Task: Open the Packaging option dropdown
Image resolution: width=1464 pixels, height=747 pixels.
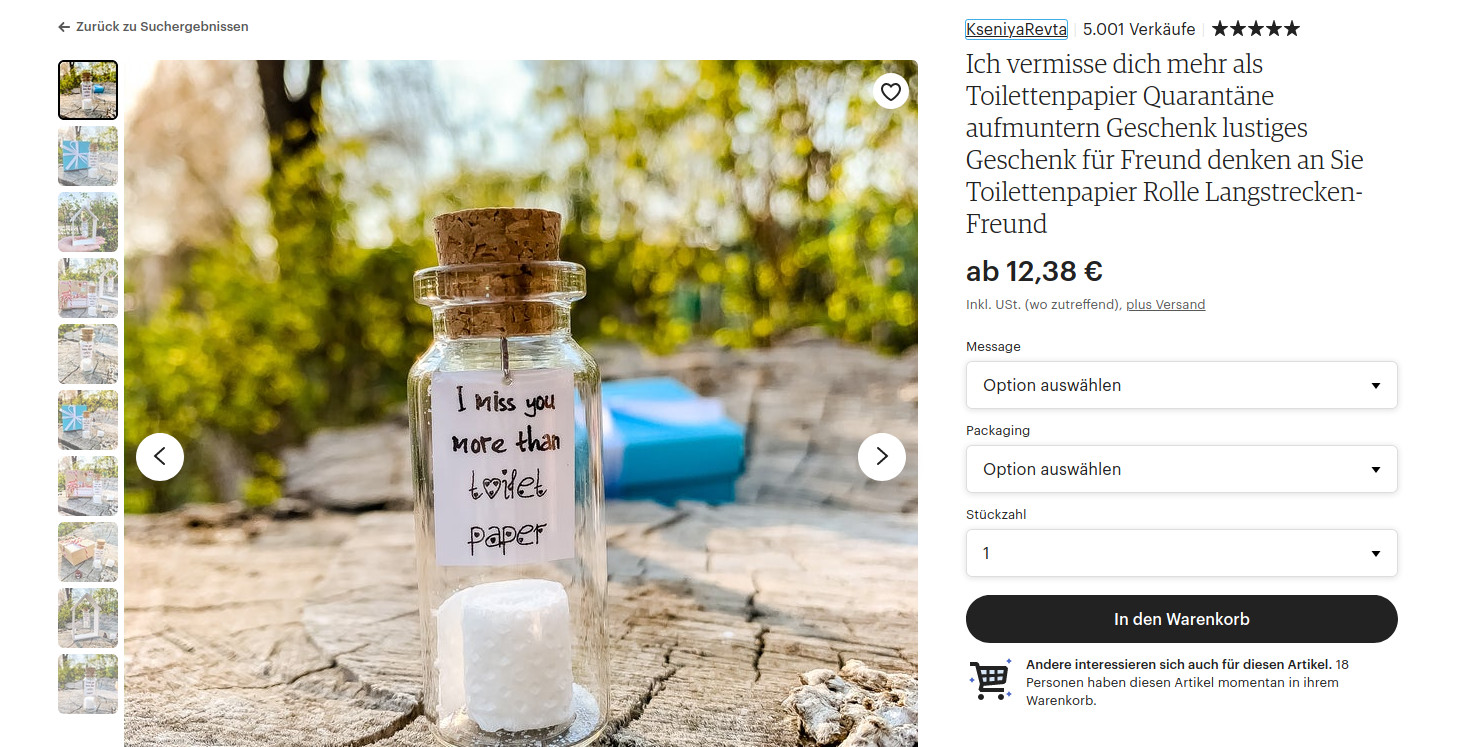Action: (1182, 469)
